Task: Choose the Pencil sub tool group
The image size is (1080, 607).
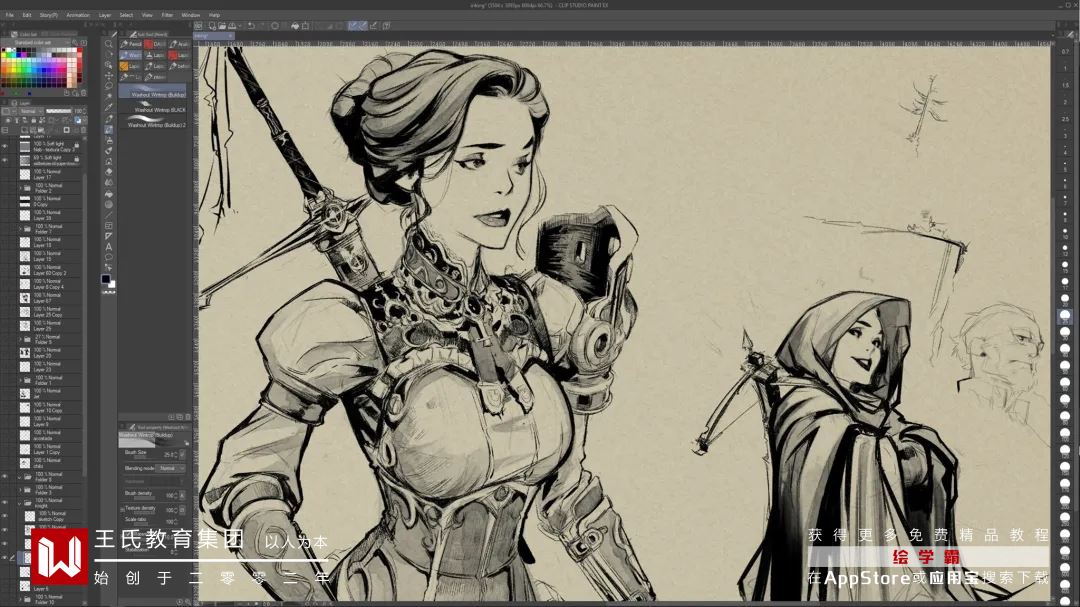Action: tap(131, 43)
